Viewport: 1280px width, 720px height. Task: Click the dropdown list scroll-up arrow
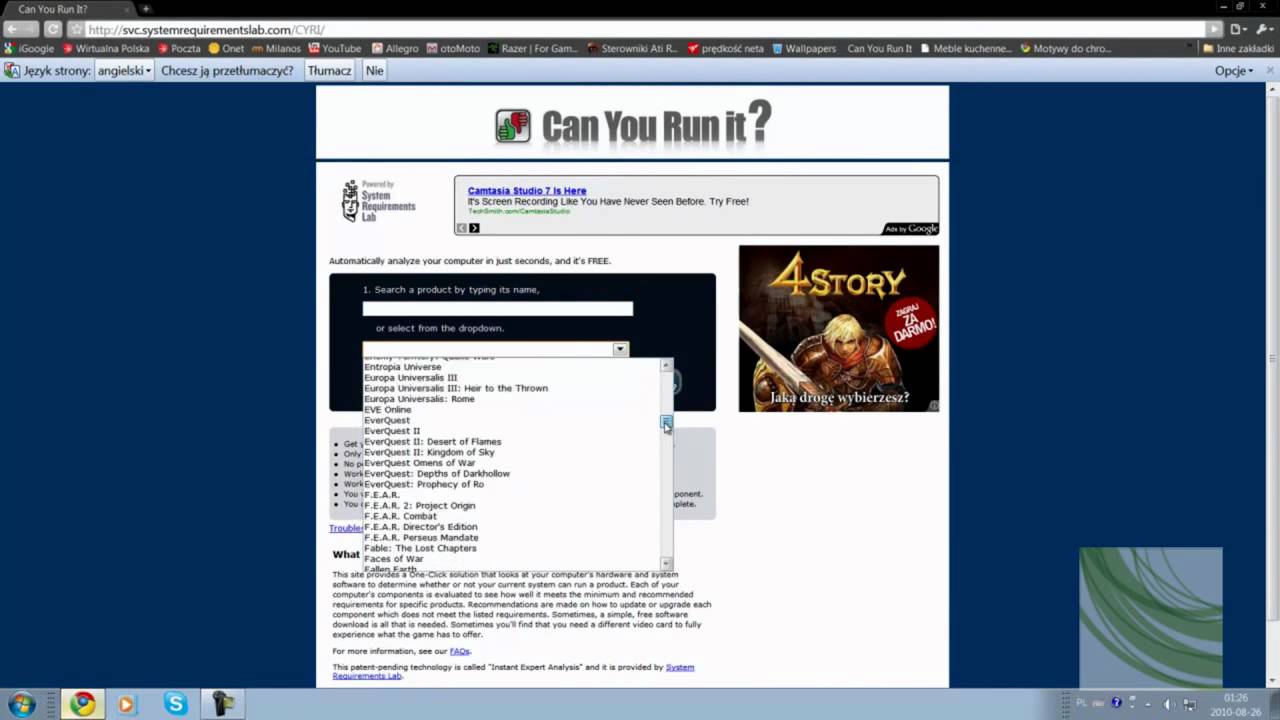coord(666,365)
